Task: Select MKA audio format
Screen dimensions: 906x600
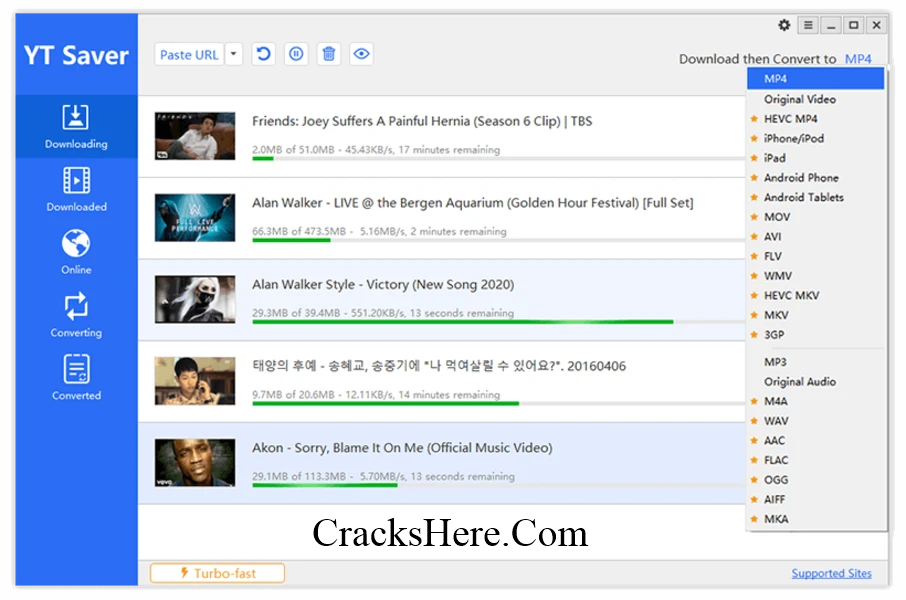Action: coord(815,519)
